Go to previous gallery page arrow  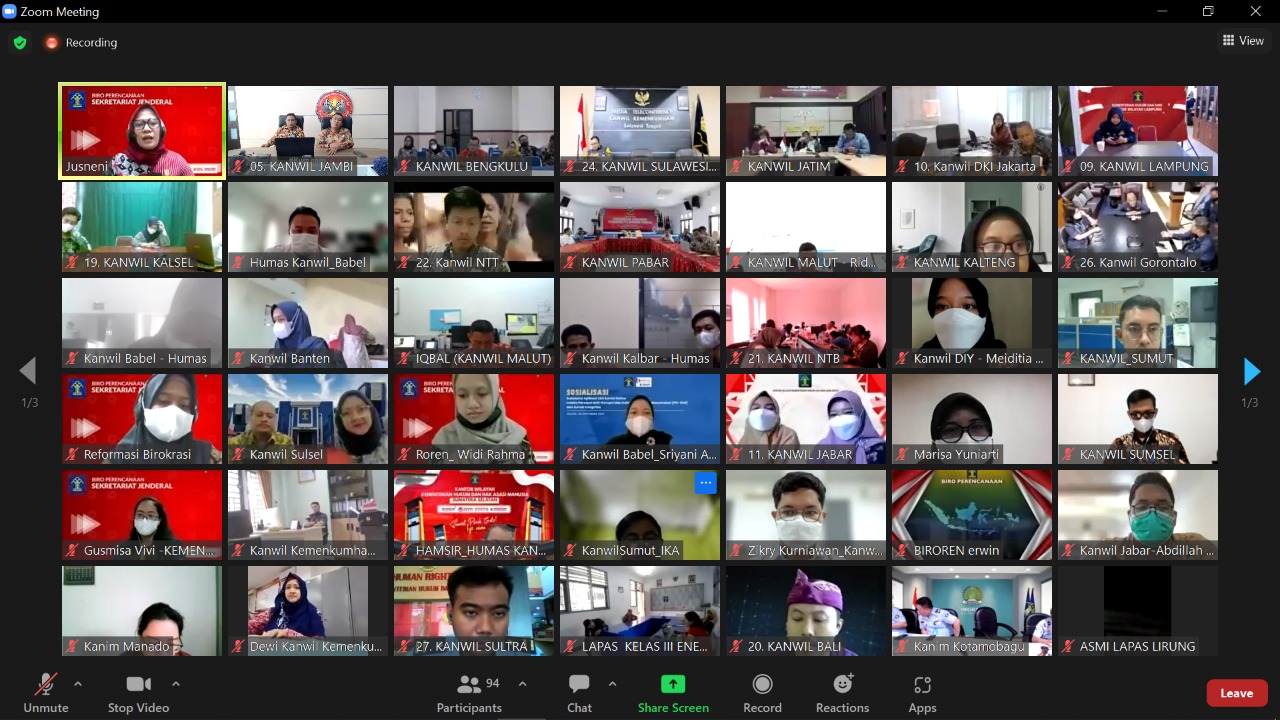click(28, 371)
